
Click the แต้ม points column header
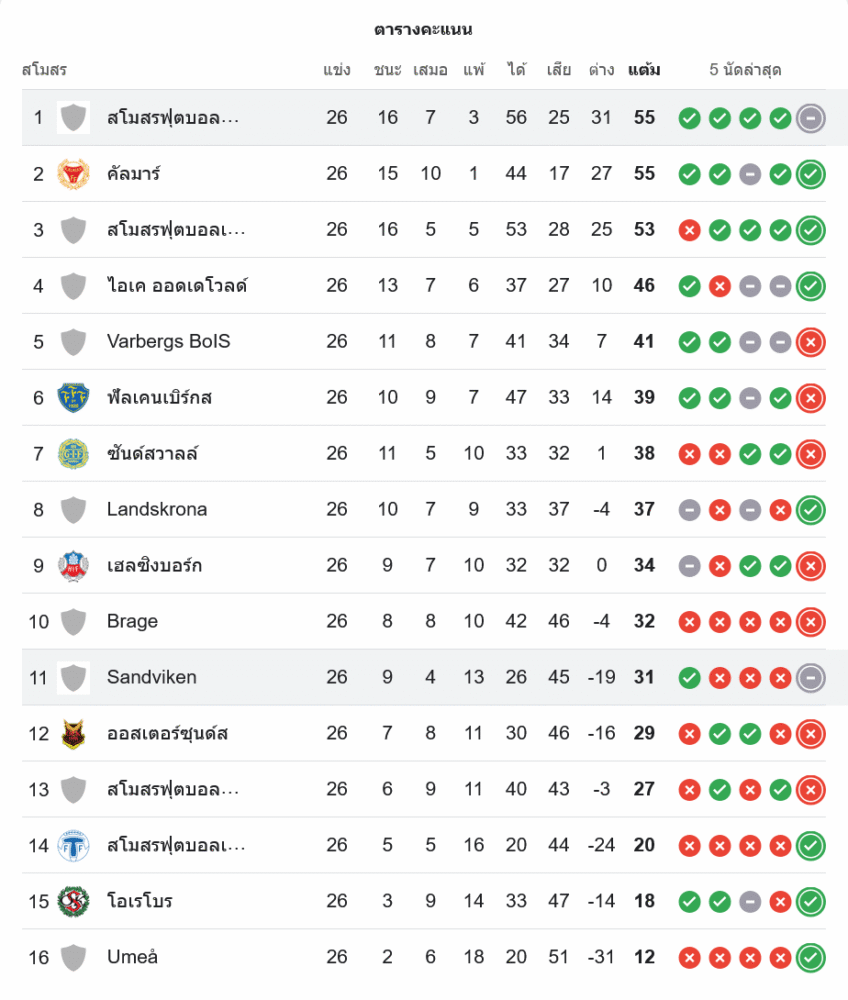(644, 70)
